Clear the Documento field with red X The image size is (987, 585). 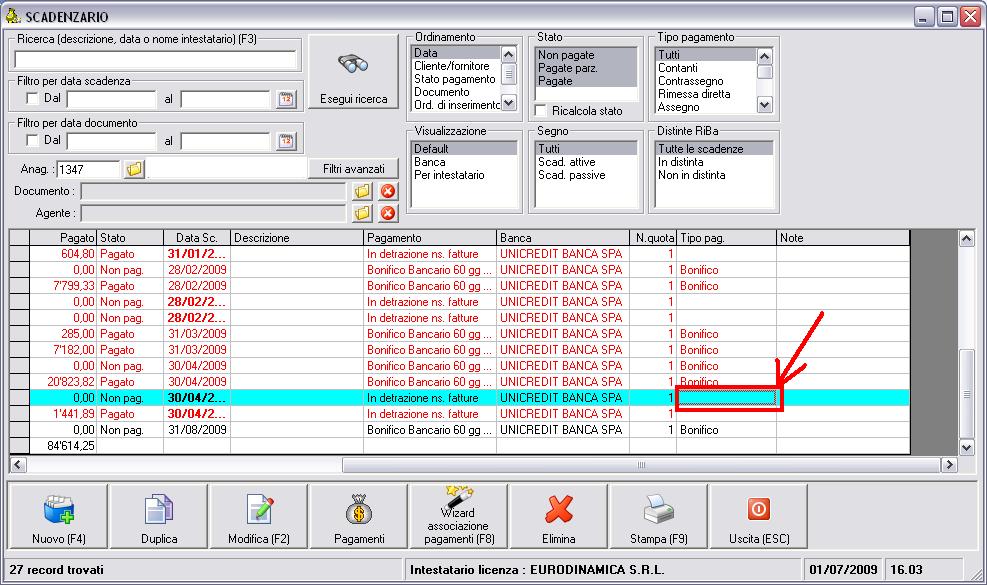388,191
